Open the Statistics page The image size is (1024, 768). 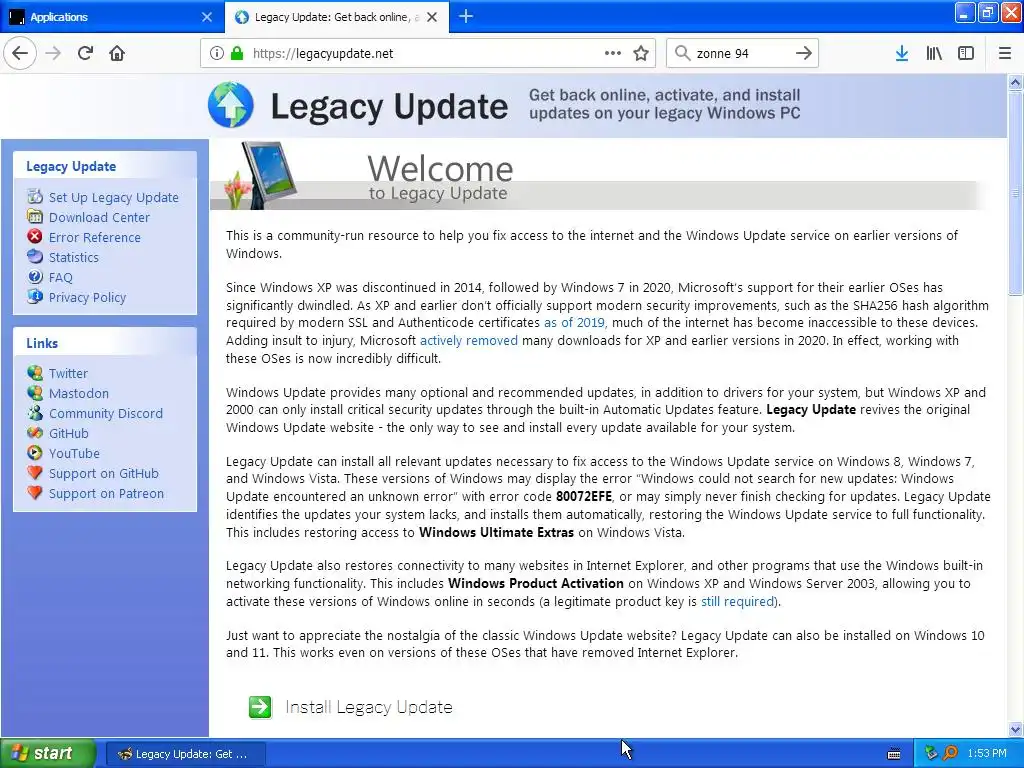point(74,257)
